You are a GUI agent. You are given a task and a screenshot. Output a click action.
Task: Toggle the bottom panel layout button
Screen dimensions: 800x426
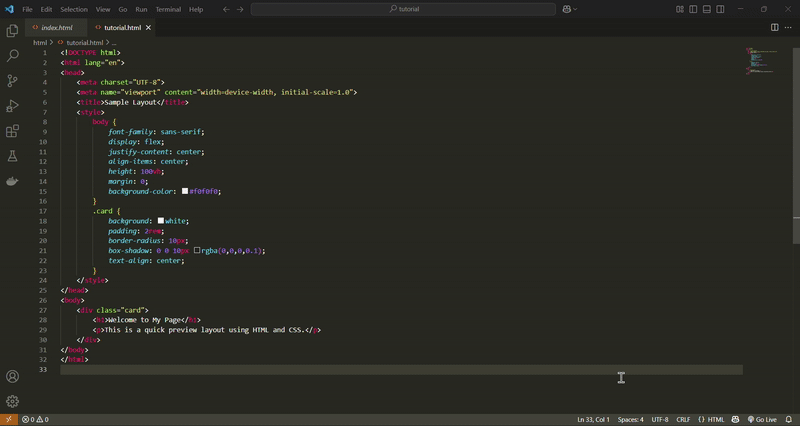click(706, 9)
